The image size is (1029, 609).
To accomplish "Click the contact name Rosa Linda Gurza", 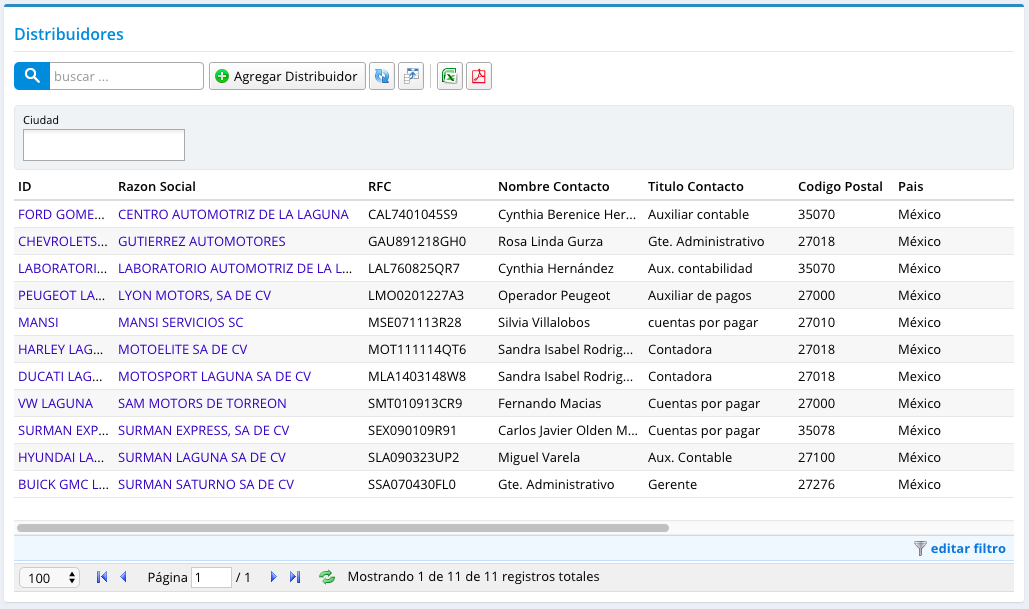I will tap(550, 242).
